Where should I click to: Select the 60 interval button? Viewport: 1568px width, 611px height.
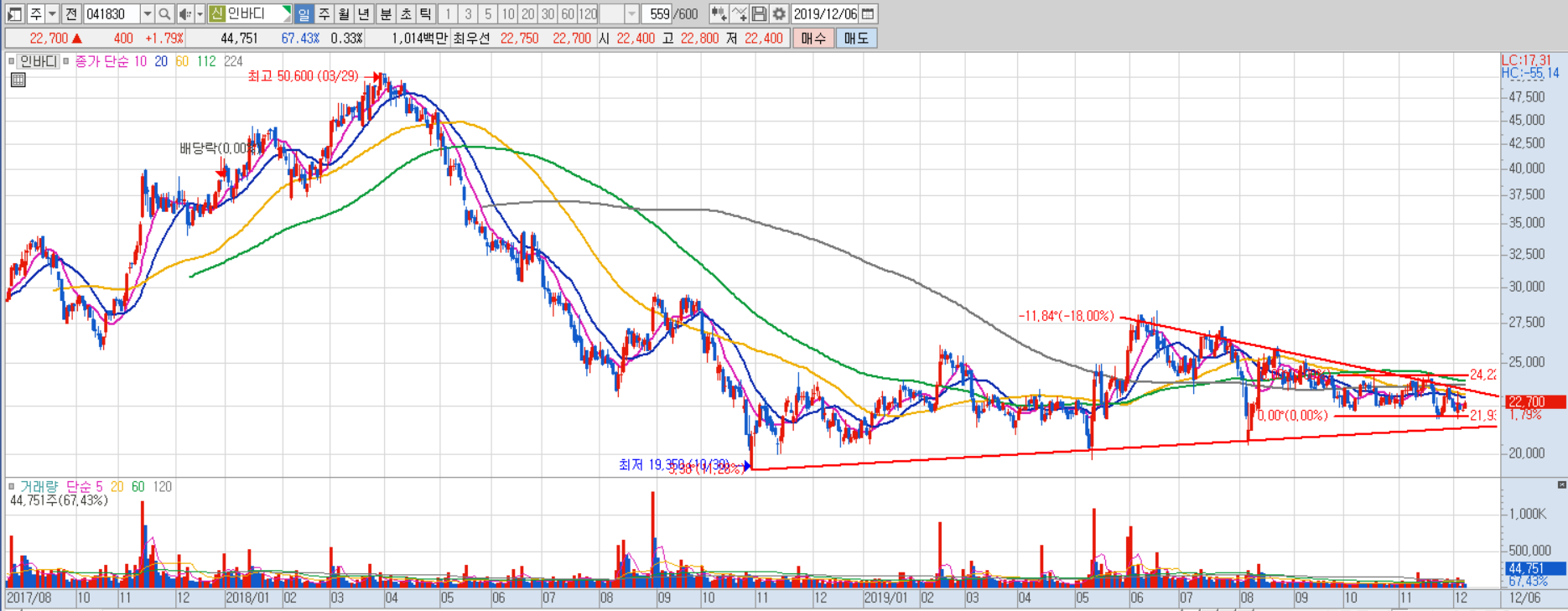pyautogui.click(x=569, y=13)
